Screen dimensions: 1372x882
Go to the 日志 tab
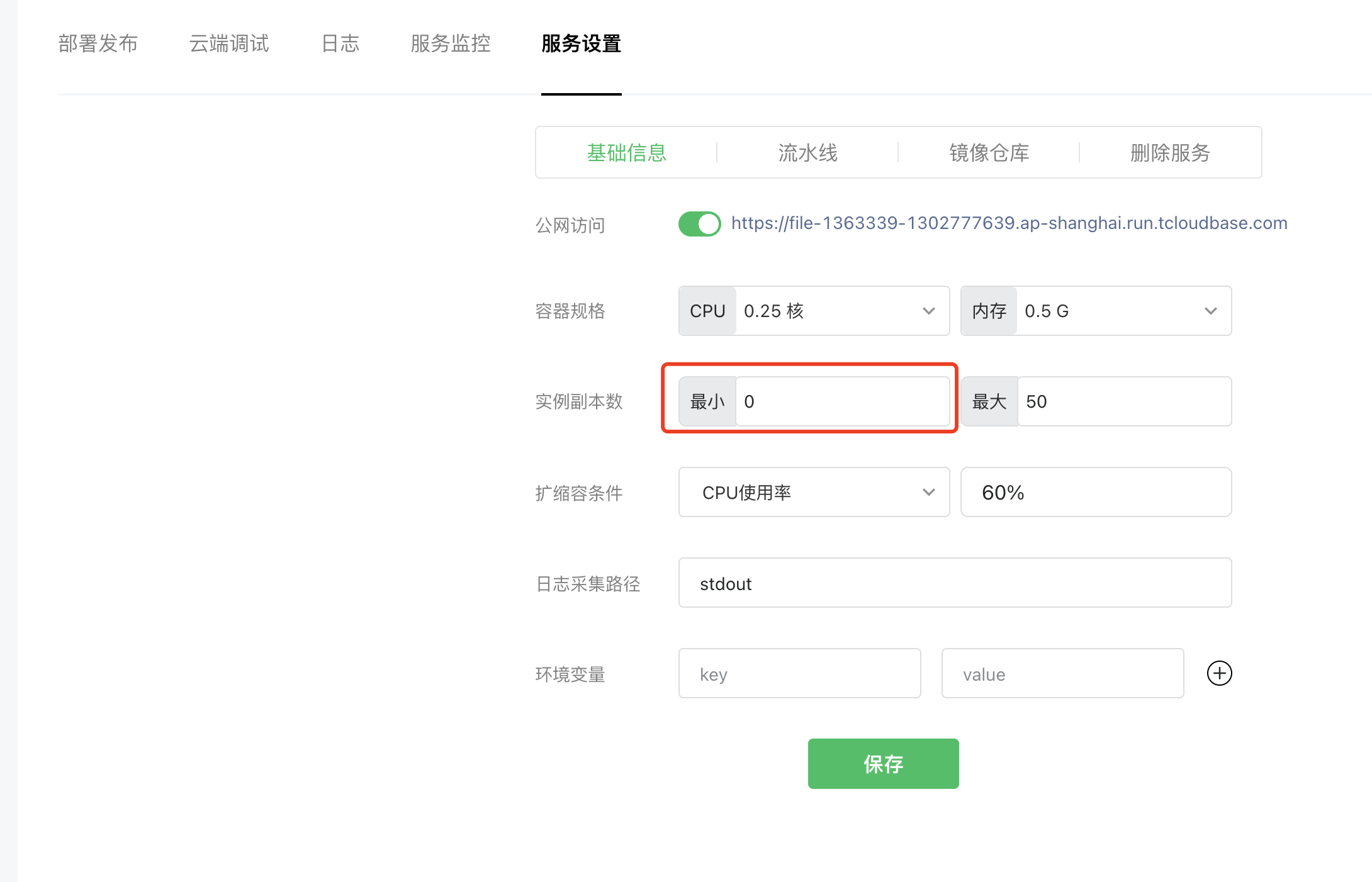(340, 43)
